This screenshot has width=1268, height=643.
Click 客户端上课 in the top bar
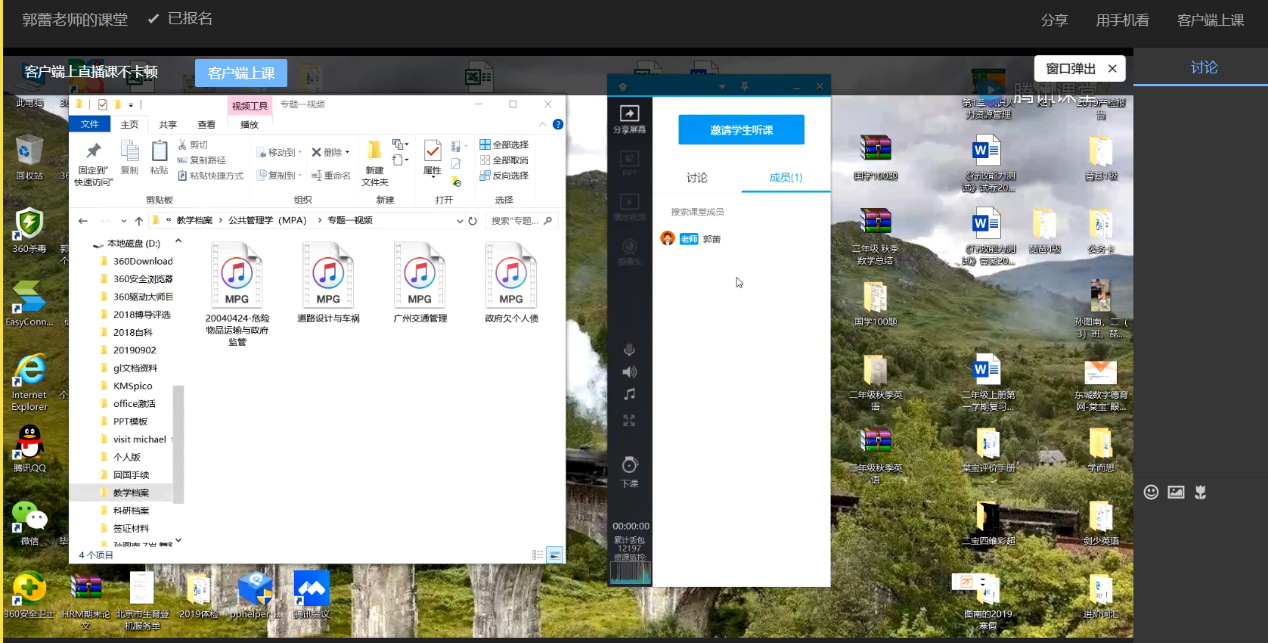(x=1210, y=20)
